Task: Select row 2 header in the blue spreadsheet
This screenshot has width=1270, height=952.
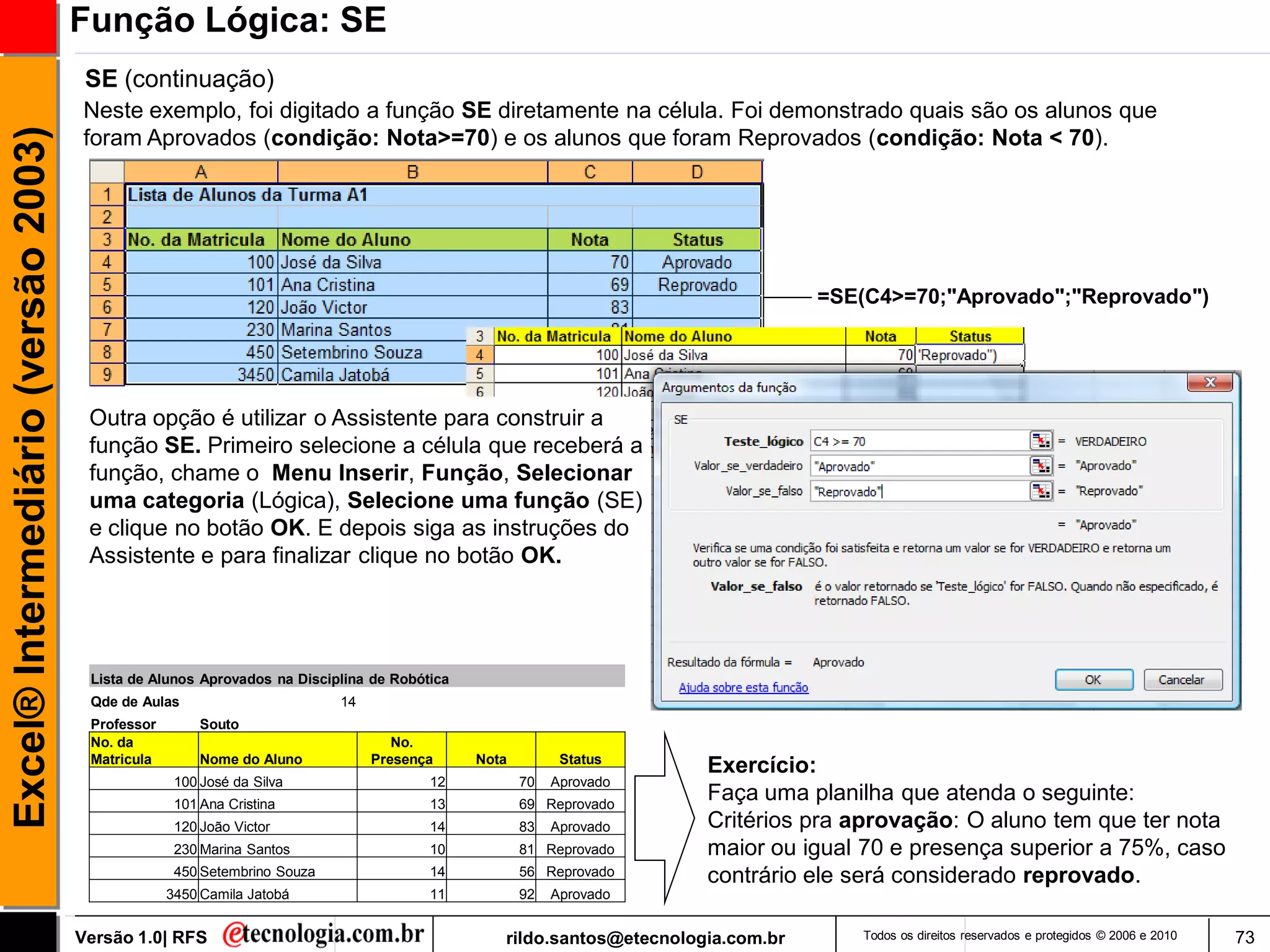Action: point(107,217)
